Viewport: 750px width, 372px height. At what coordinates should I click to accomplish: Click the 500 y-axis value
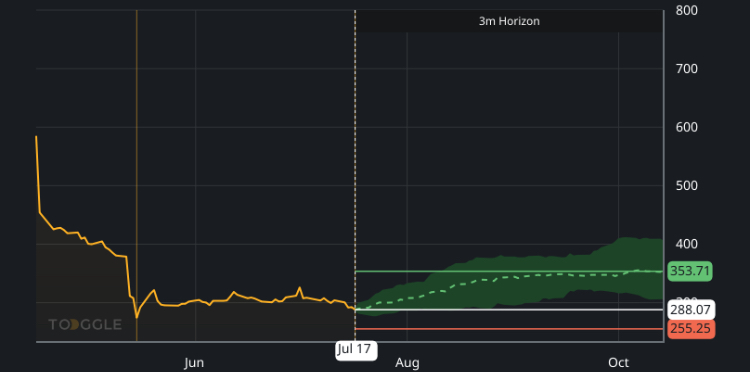pyautogui.click(x=686, y=186)
